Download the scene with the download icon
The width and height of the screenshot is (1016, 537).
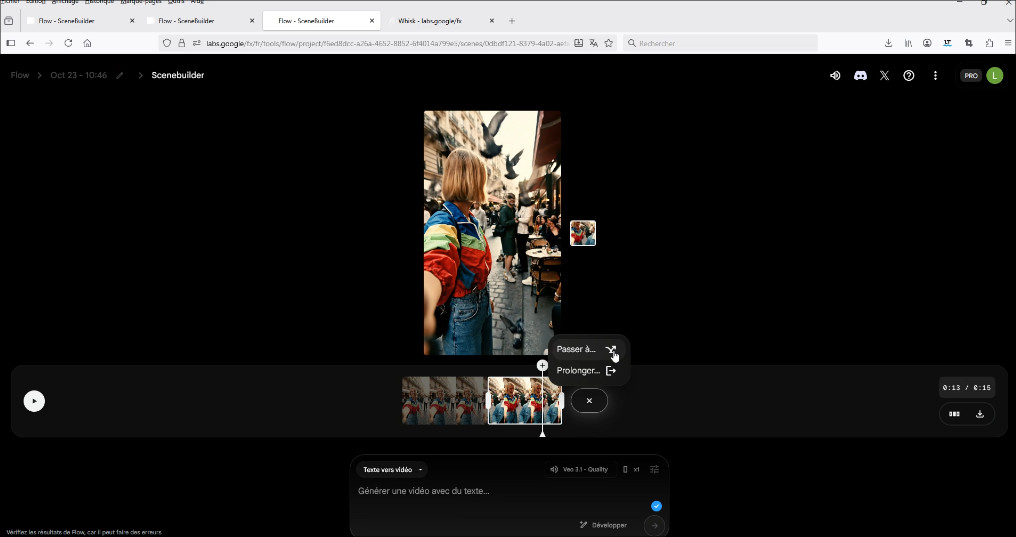pyautogui.click(x=980, y=414)
